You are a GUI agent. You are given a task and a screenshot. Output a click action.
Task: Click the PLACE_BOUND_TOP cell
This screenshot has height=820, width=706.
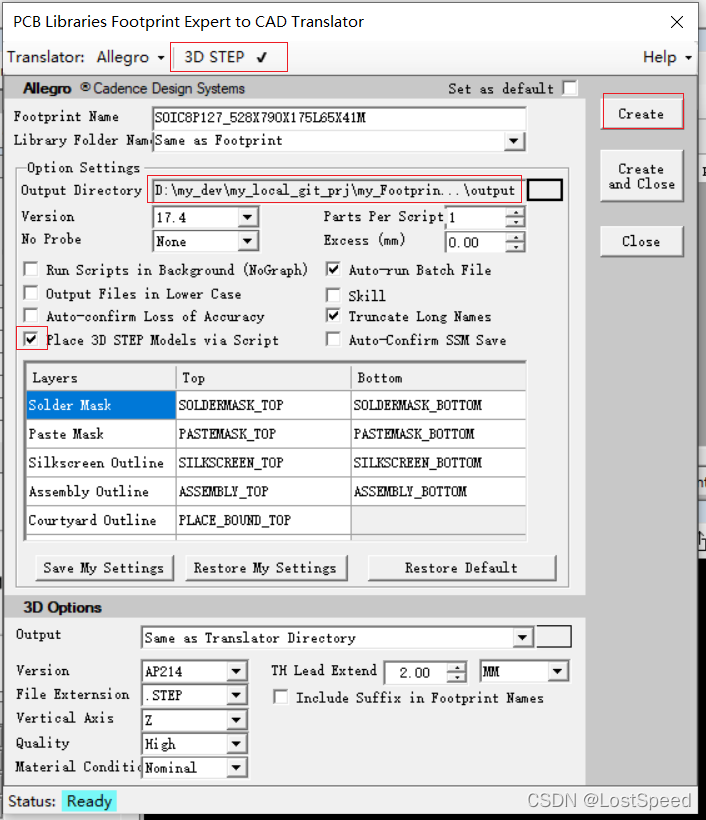click(x=263, y=520)
